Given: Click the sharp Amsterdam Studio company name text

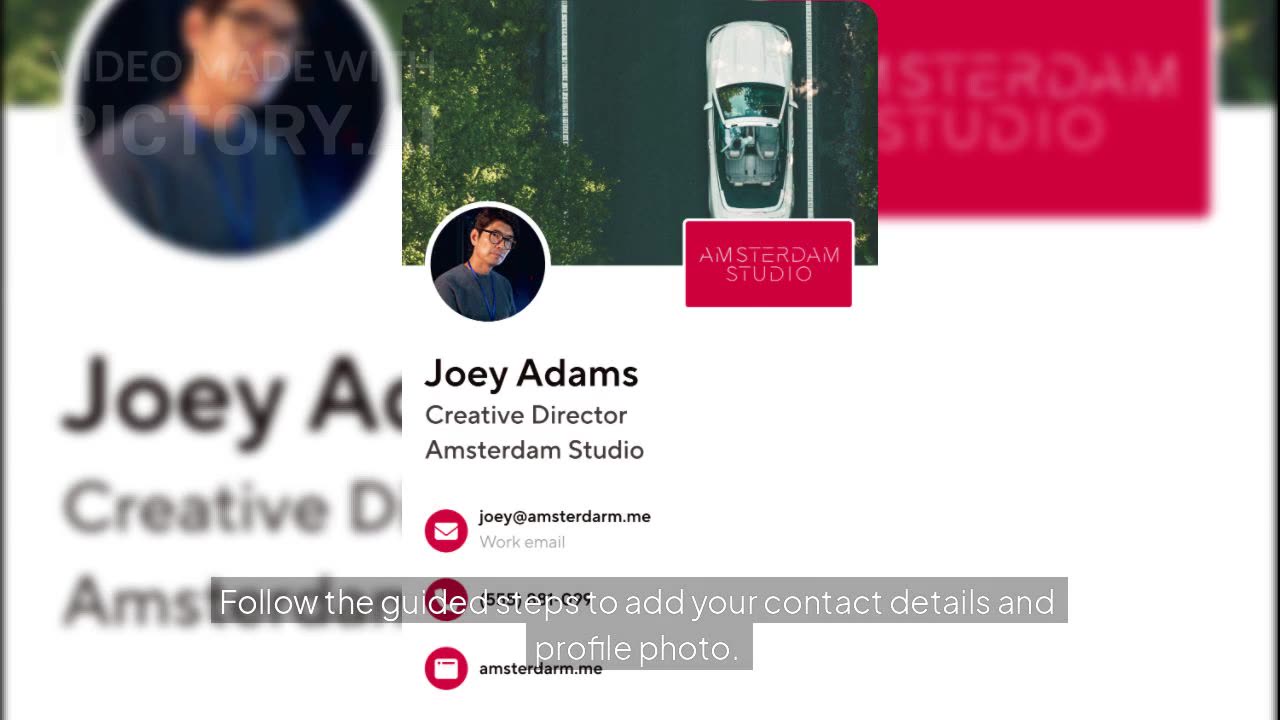Looking at the screenshot, I should click(x=534, y=450).
